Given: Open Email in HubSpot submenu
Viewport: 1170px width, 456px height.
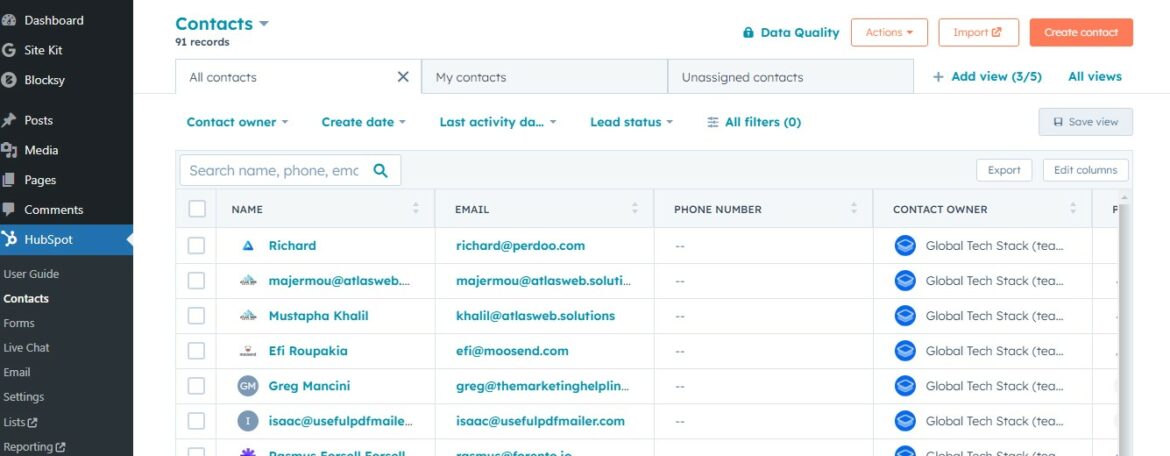Looking at the screenshot, I should click(x=16, y=372).
